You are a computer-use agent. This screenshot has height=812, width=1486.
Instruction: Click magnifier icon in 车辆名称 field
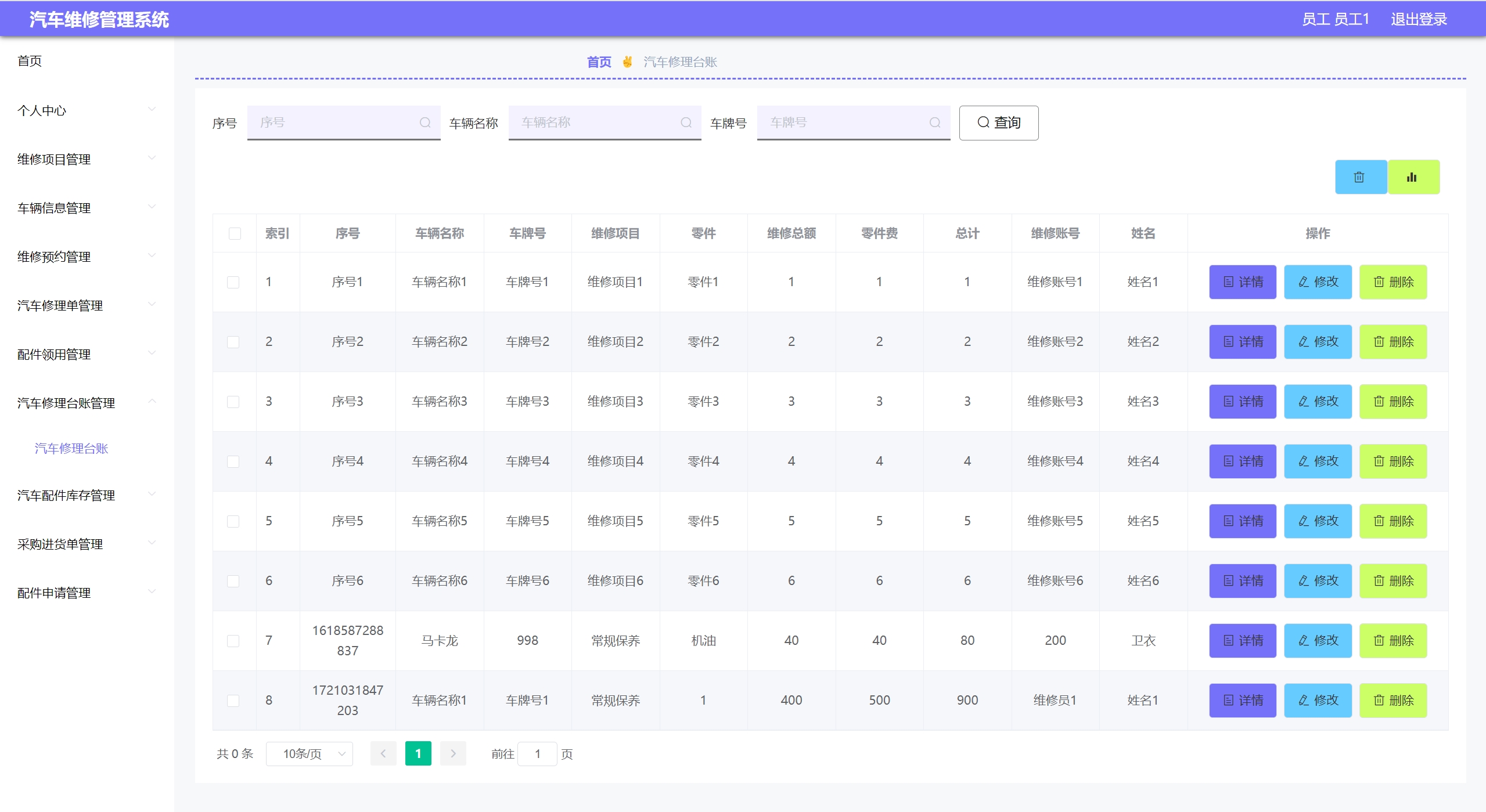click(686, 122)
